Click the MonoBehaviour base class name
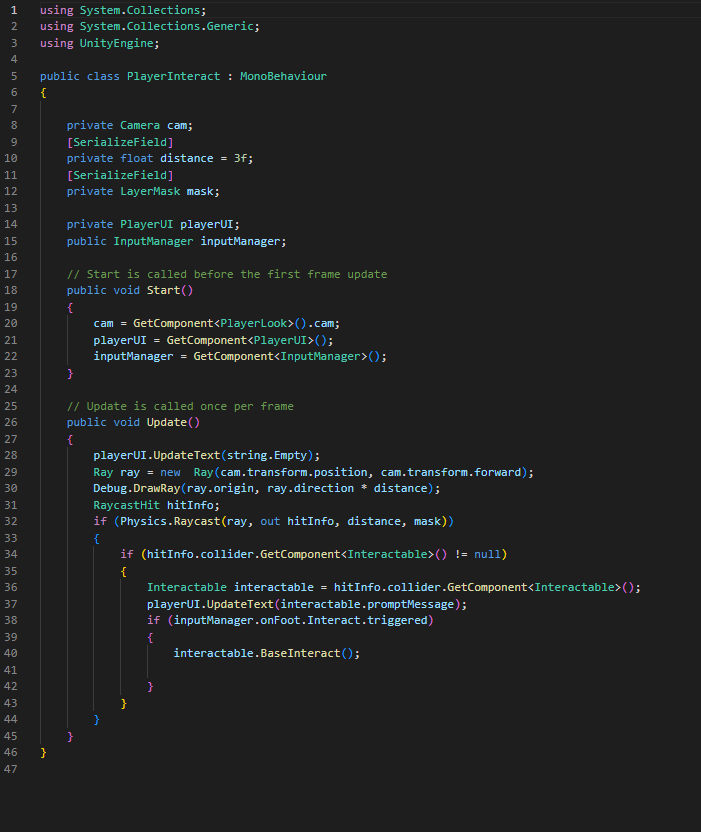Image resolution: width=701 pixels, height=832 pixels. [283, 76]
